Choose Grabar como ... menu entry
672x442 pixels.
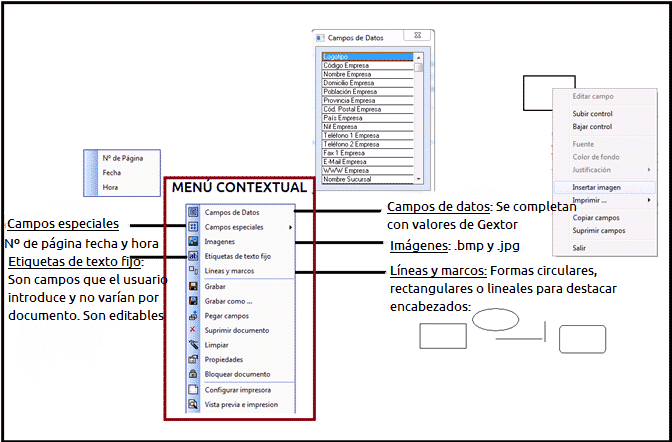pyautogui.click(x=241, y=301)
